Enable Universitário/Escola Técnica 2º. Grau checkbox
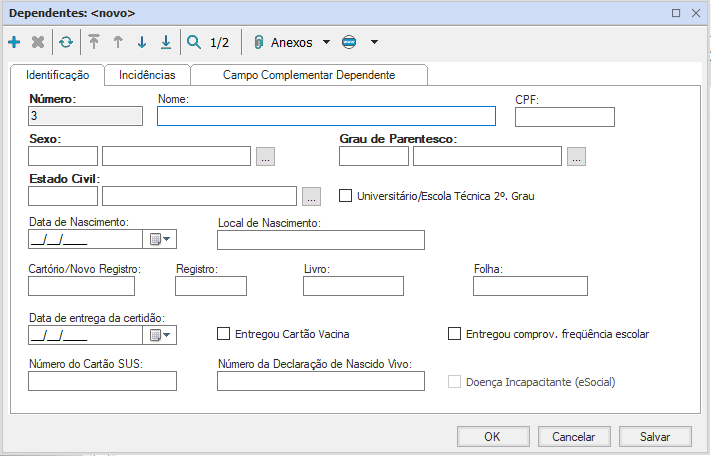711x456 pixels. click(x=346, y=196)
